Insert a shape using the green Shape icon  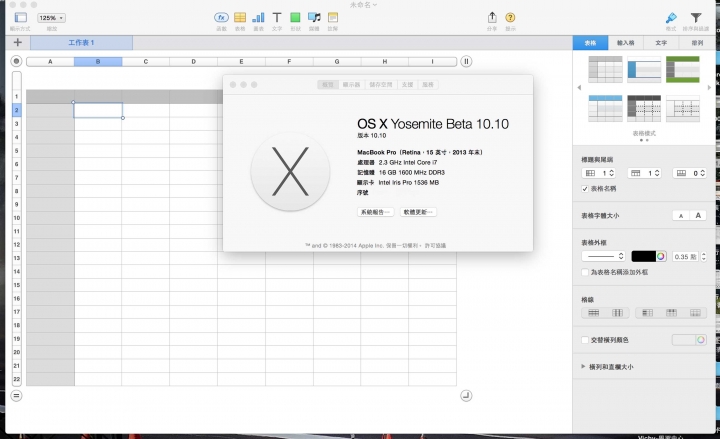point(295,17)
